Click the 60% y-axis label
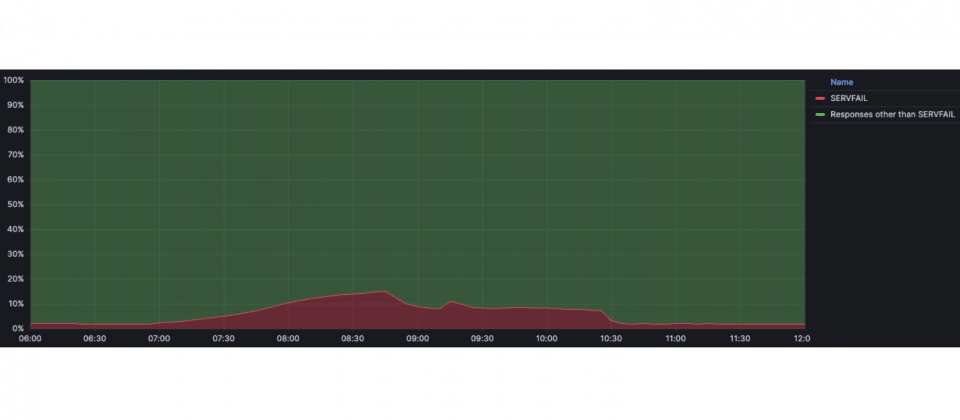The width and height of the screenshot is (960, 420). (15, 180)
